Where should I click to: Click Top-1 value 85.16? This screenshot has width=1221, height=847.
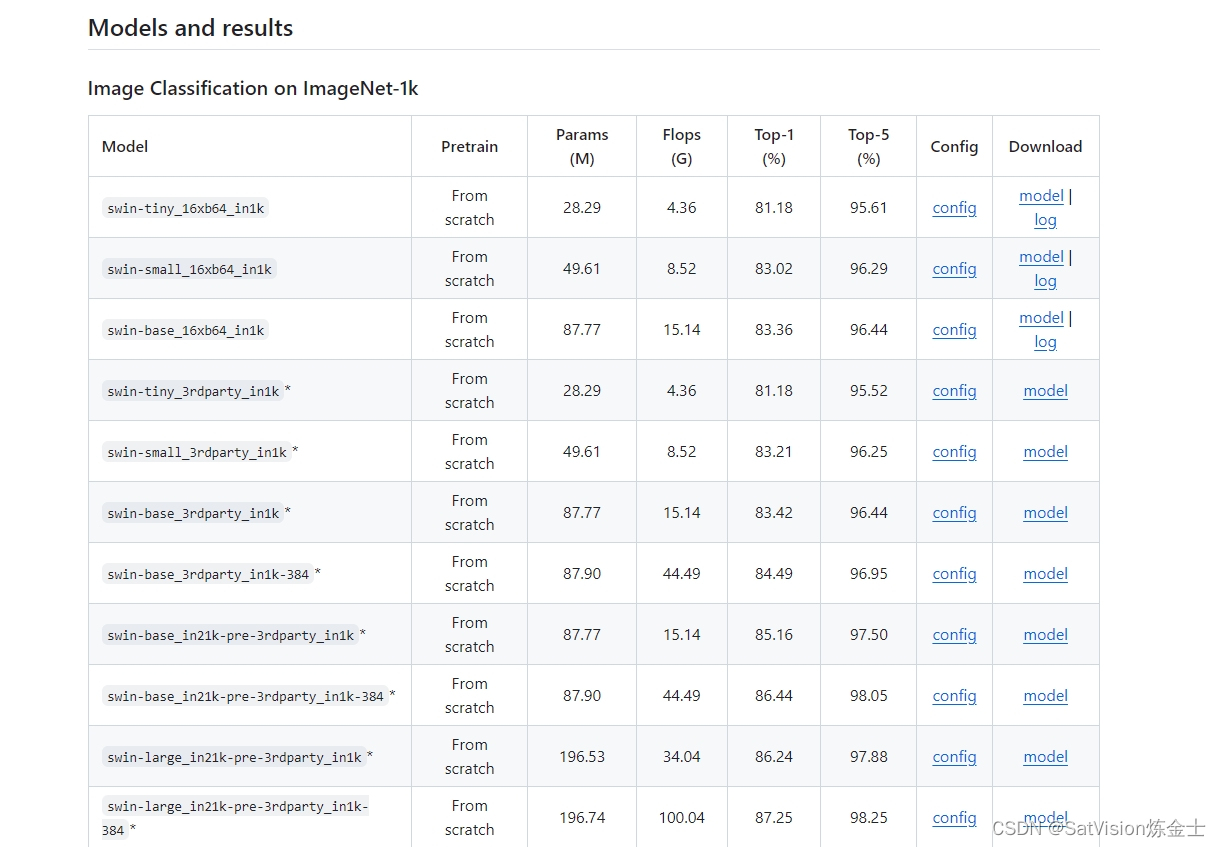[x=774, y=635]
